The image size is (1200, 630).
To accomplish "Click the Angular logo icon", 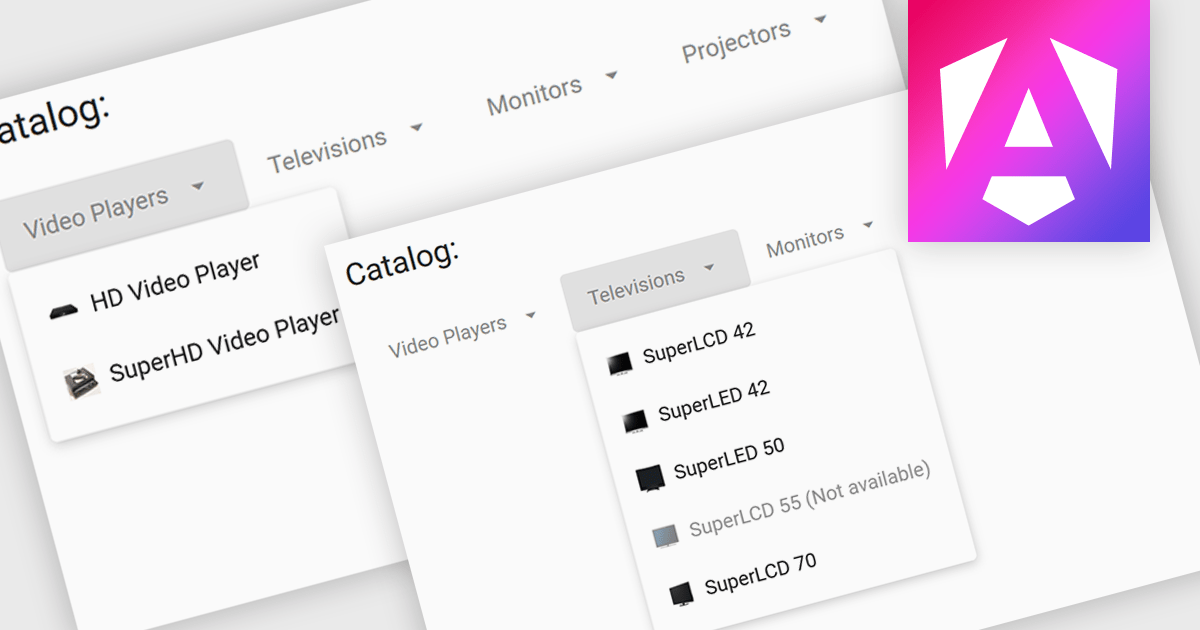I will [1028, 120].
